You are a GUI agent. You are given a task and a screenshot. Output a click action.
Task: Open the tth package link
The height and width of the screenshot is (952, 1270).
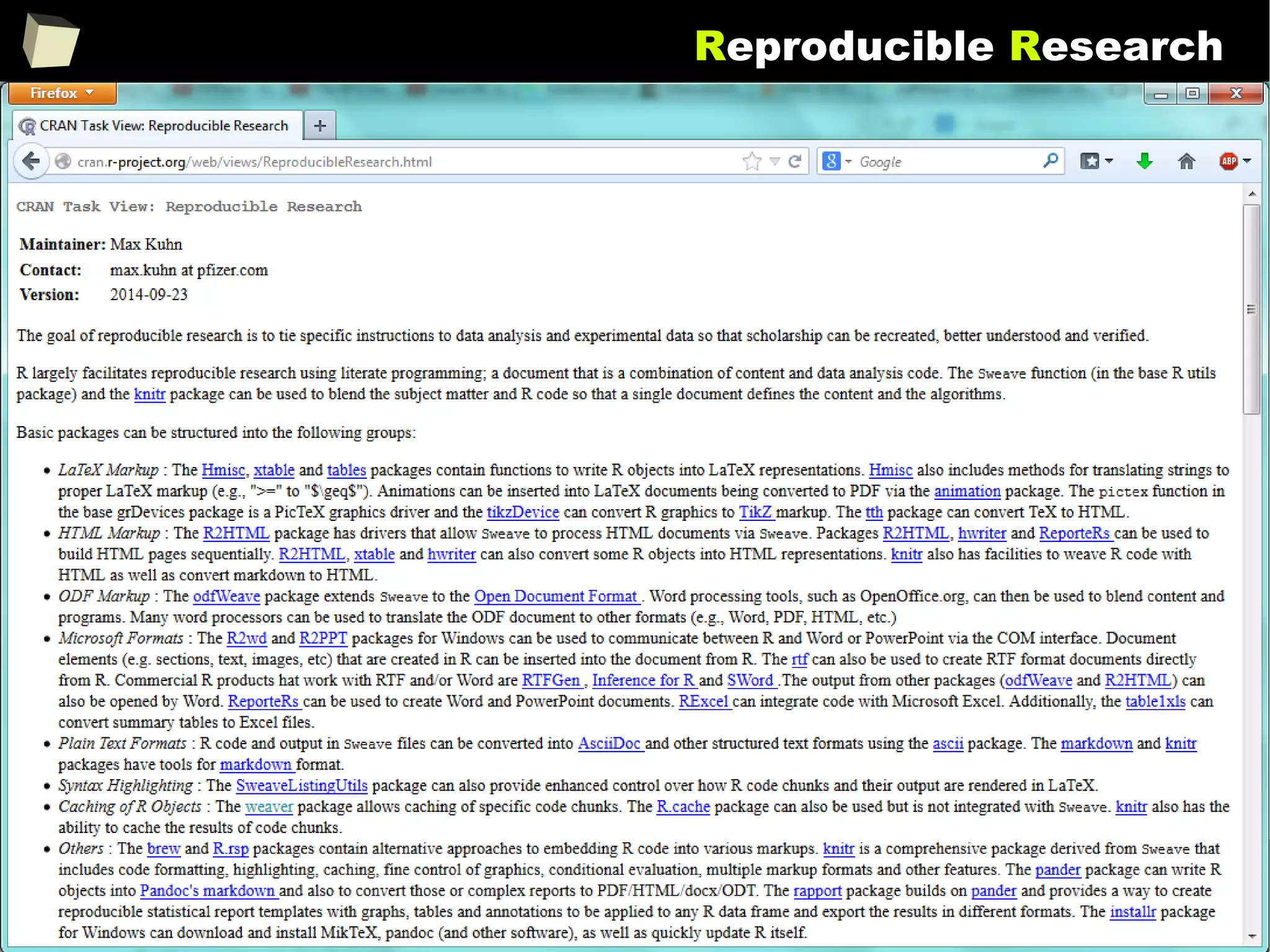(x=874, y=512)
